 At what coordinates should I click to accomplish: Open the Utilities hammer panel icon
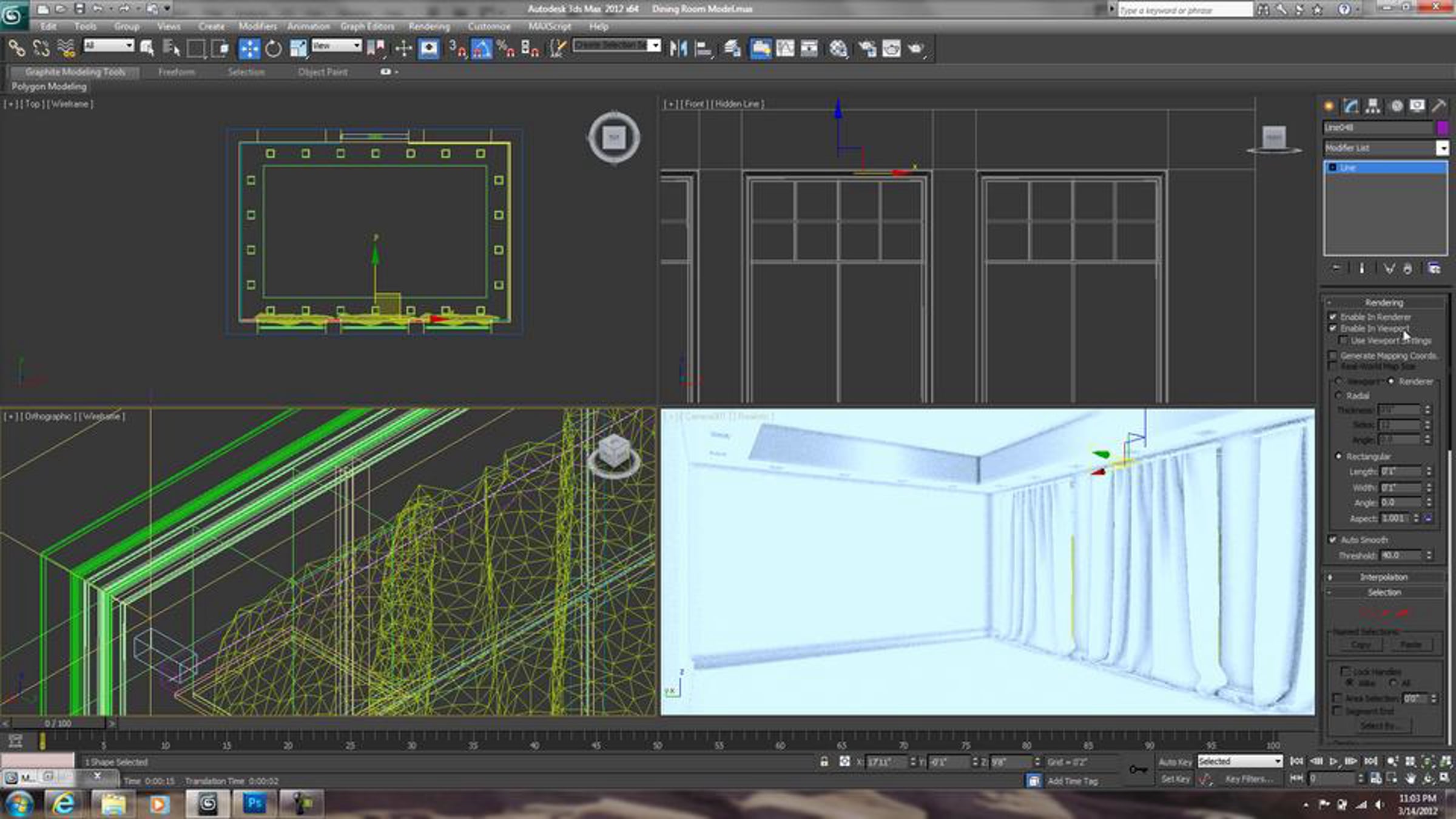[1438, 107]
